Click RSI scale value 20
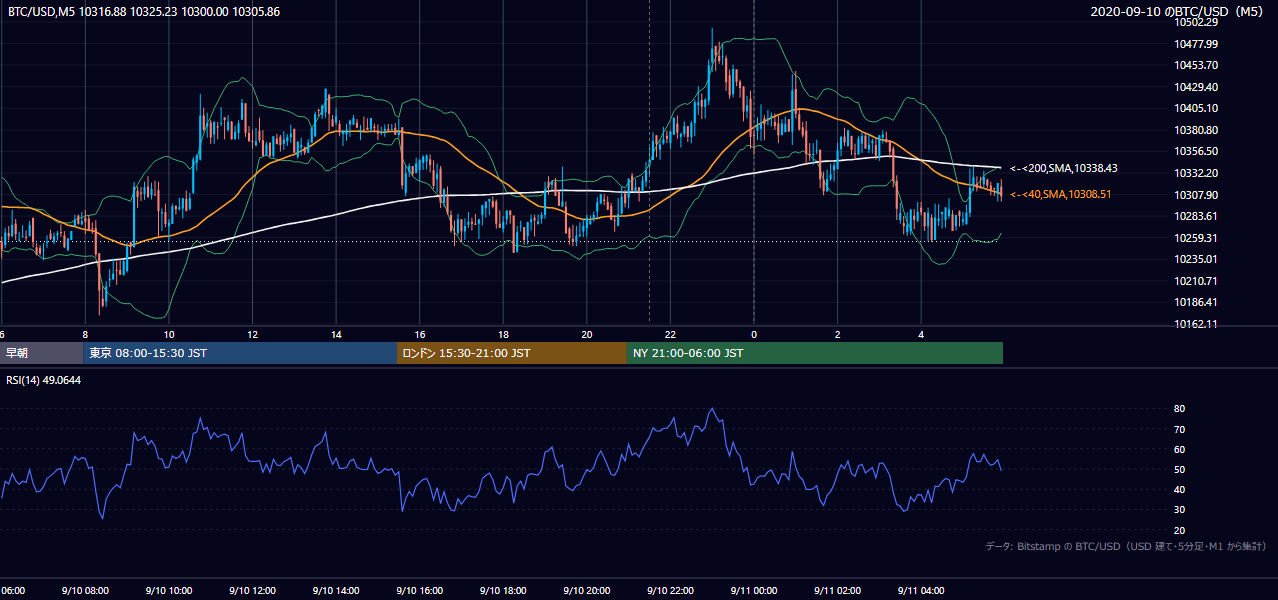This screenshot has height=600, width=1278. [1180, 530]
